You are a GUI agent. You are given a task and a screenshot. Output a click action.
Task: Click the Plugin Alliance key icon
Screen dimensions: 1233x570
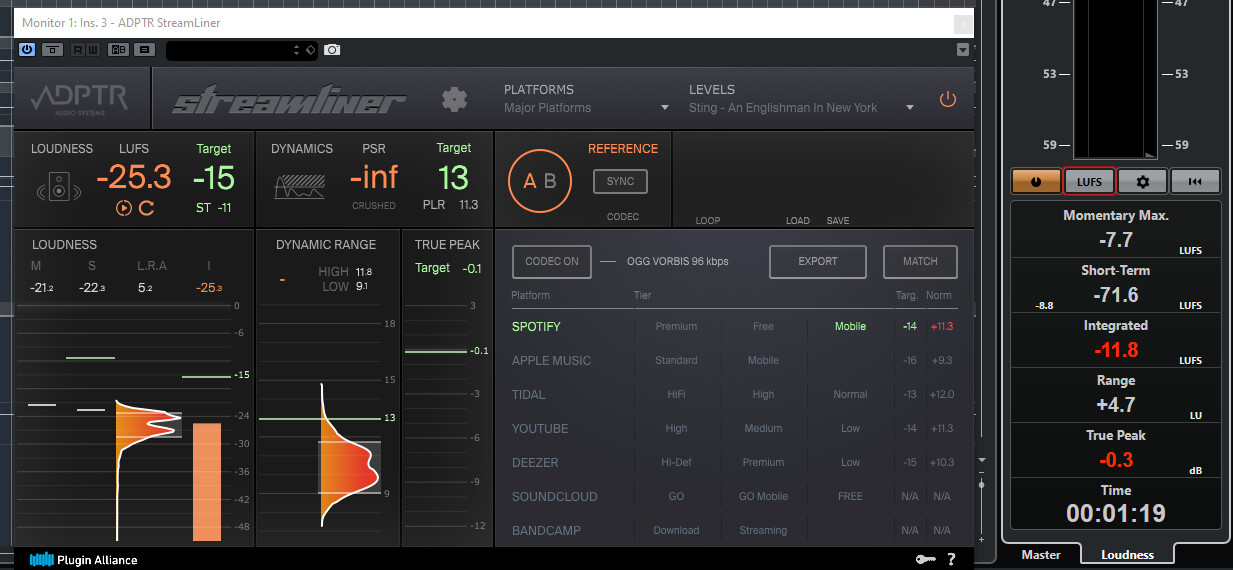(925, 560)
